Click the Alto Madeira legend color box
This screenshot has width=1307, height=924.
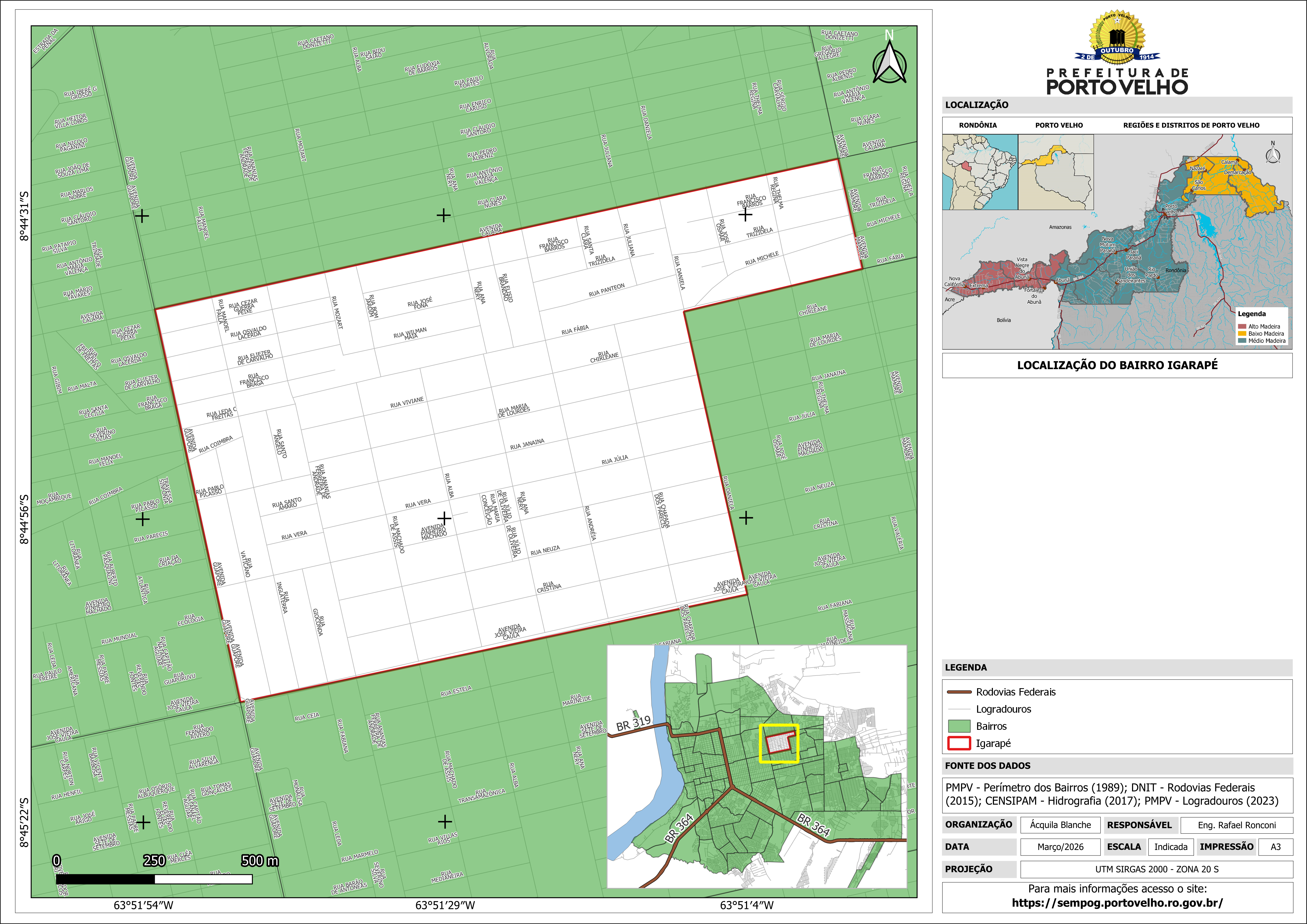click(1242, 327)
